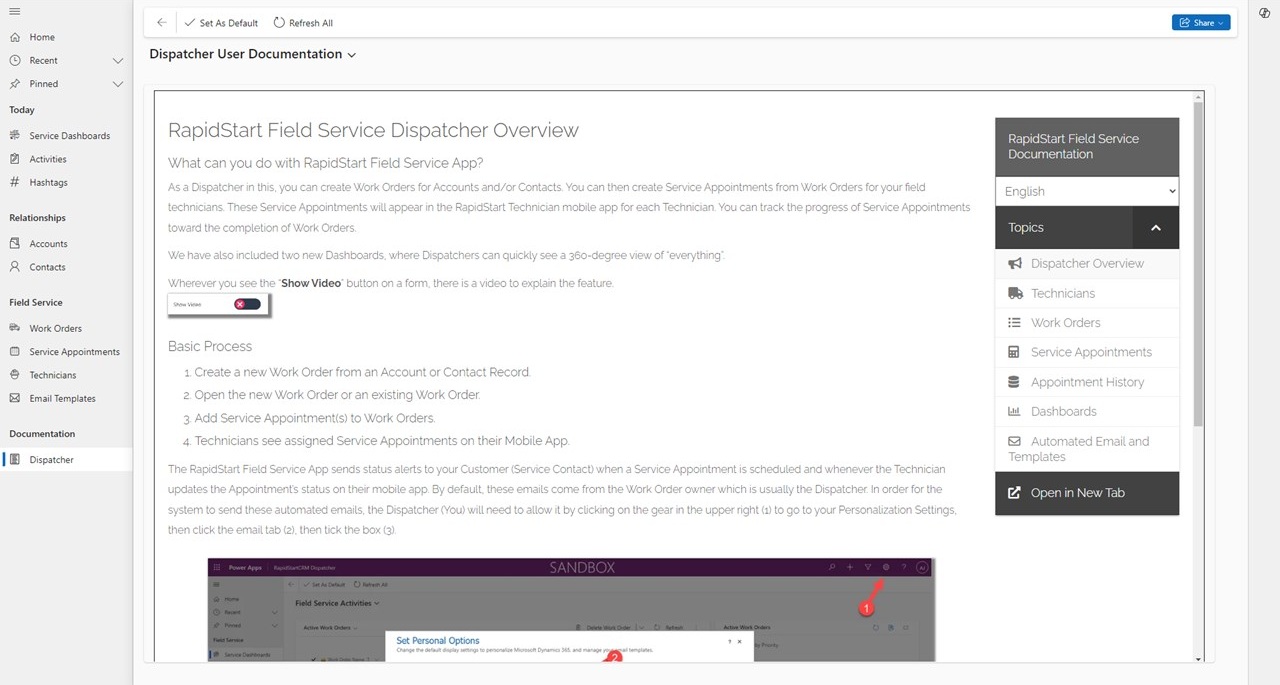Image resolution: width=1280 pixels, height=685 pixels.
Task: Open the Dispatcher User Documentation view dropdown
Action: [x=253, y=54]
